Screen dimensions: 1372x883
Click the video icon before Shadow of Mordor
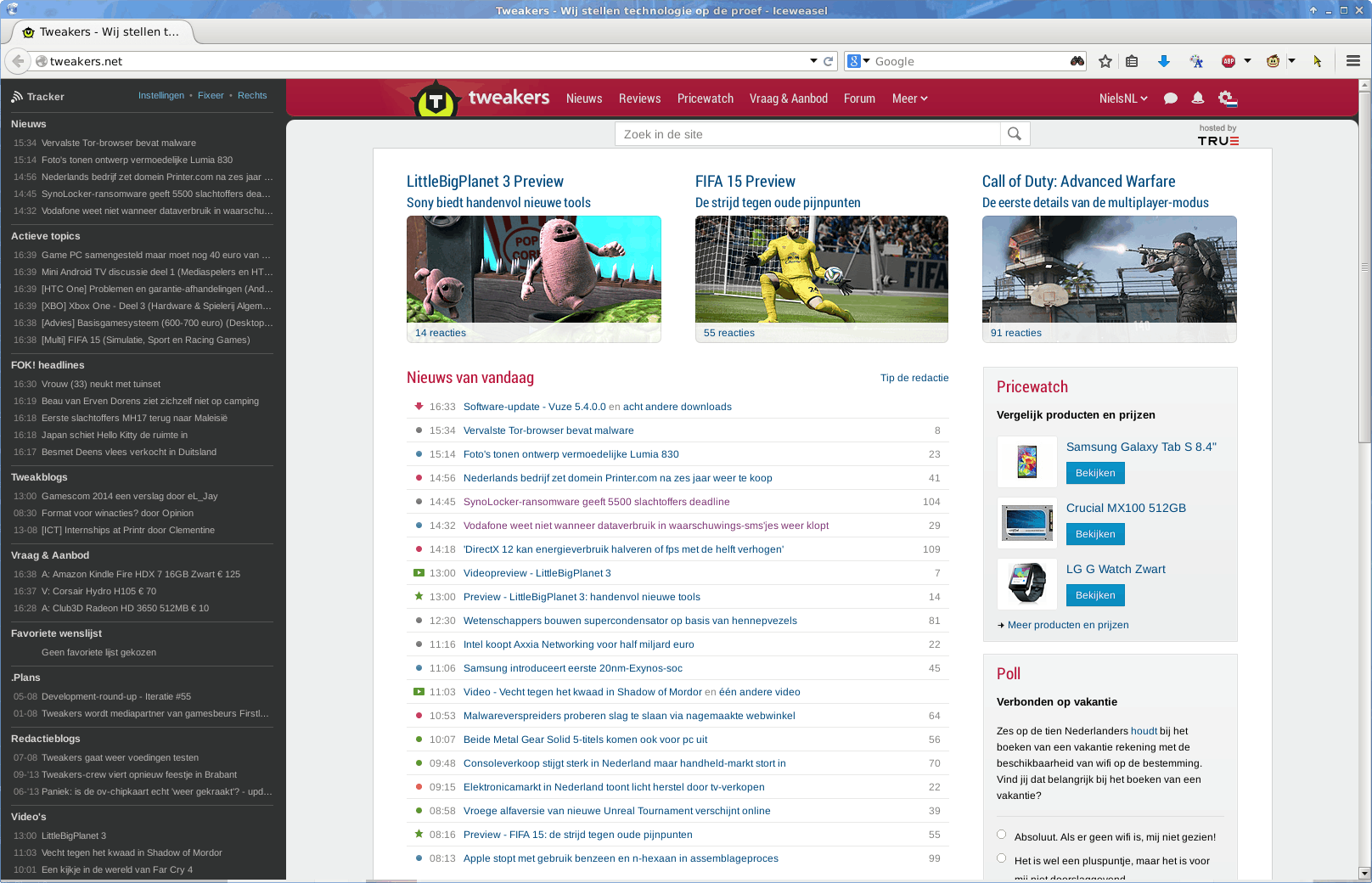[x=419, y=692]
